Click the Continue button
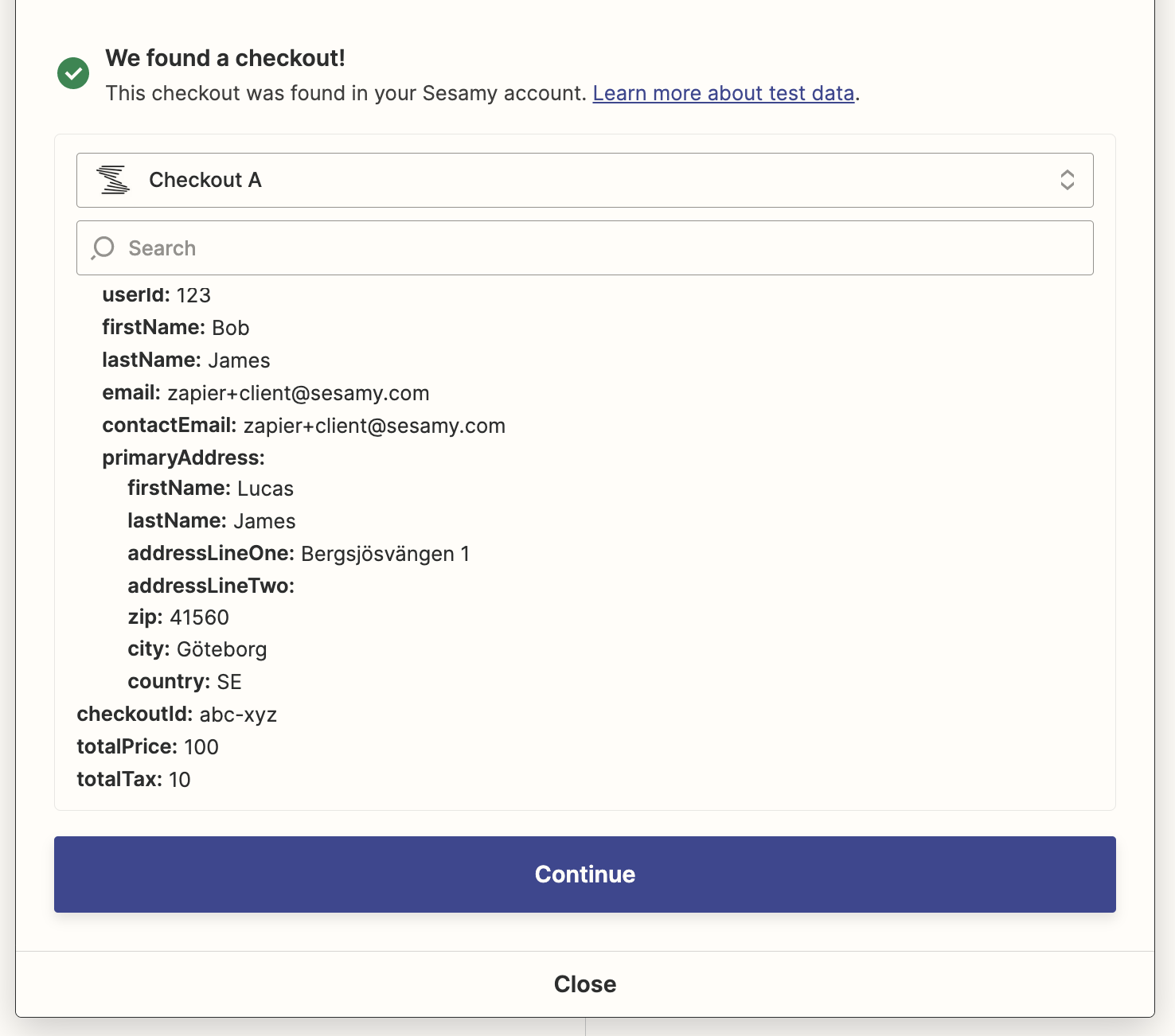Screen dimensions: 1175x1036 pyautogui.click(x=584, y=874)
